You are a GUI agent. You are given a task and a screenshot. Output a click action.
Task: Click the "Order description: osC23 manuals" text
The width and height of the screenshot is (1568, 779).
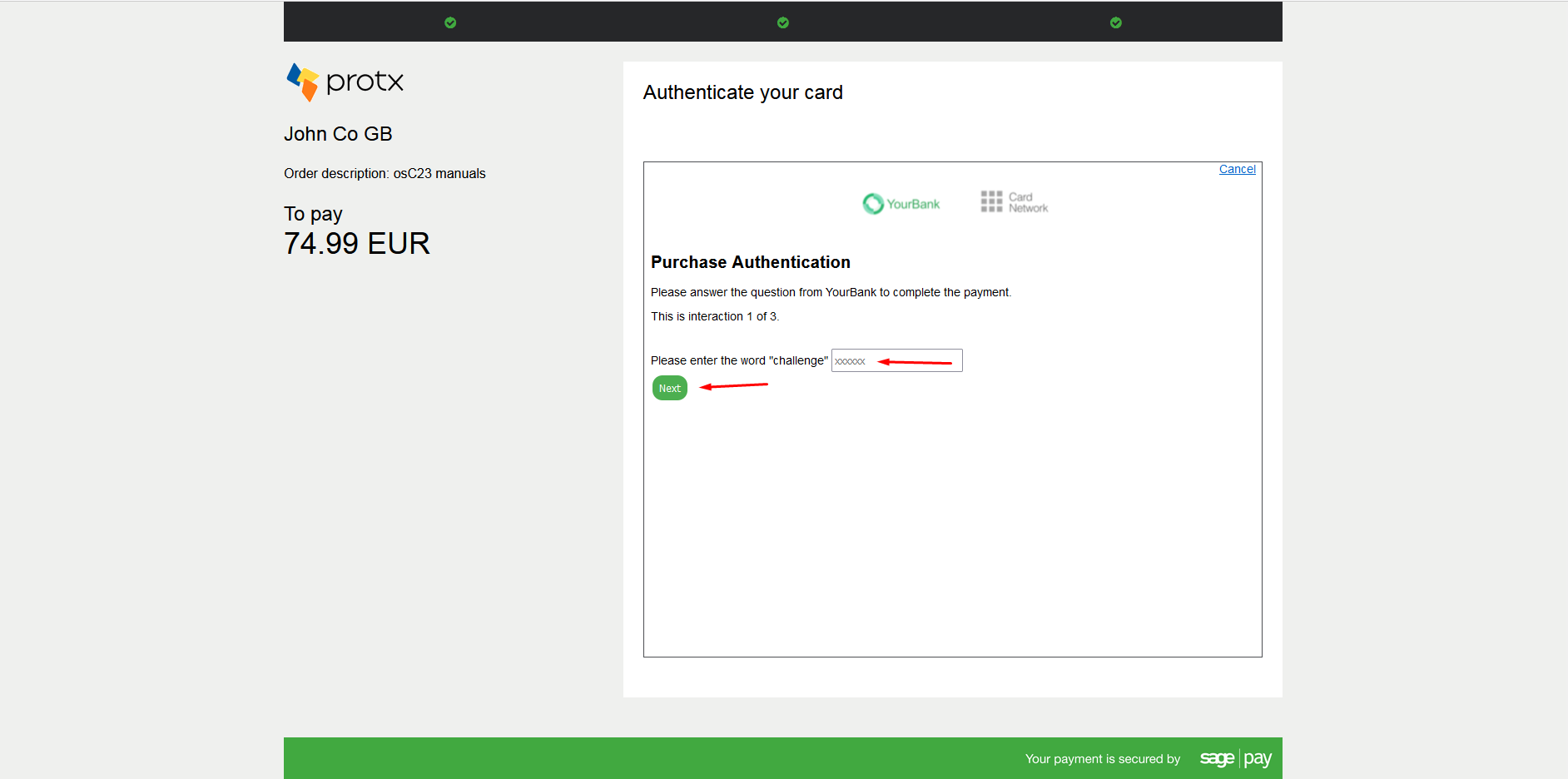385,173
